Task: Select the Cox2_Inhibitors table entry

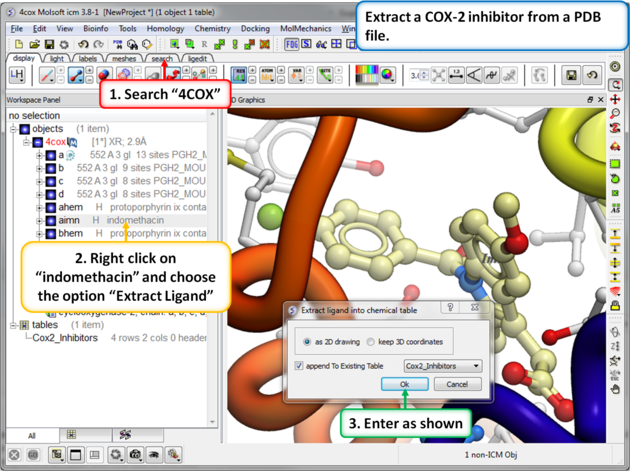Action: point(65,338)
